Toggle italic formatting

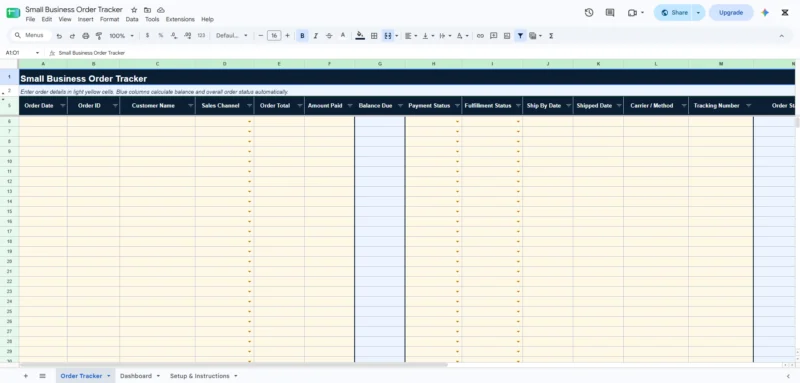pyautogui.click(x=316, y=36)
